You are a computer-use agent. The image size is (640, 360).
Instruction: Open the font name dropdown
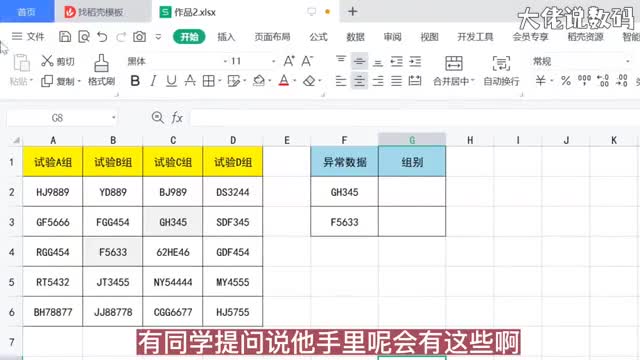coord(225,61)
